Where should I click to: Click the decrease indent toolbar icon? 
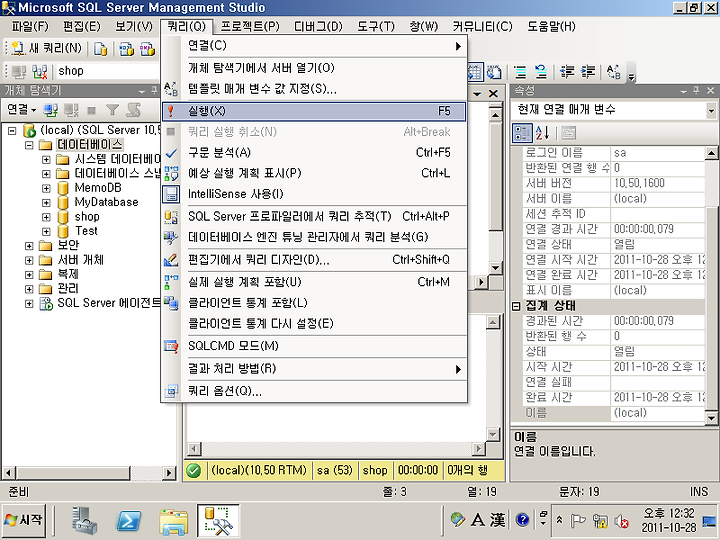[x=567, y=72]
